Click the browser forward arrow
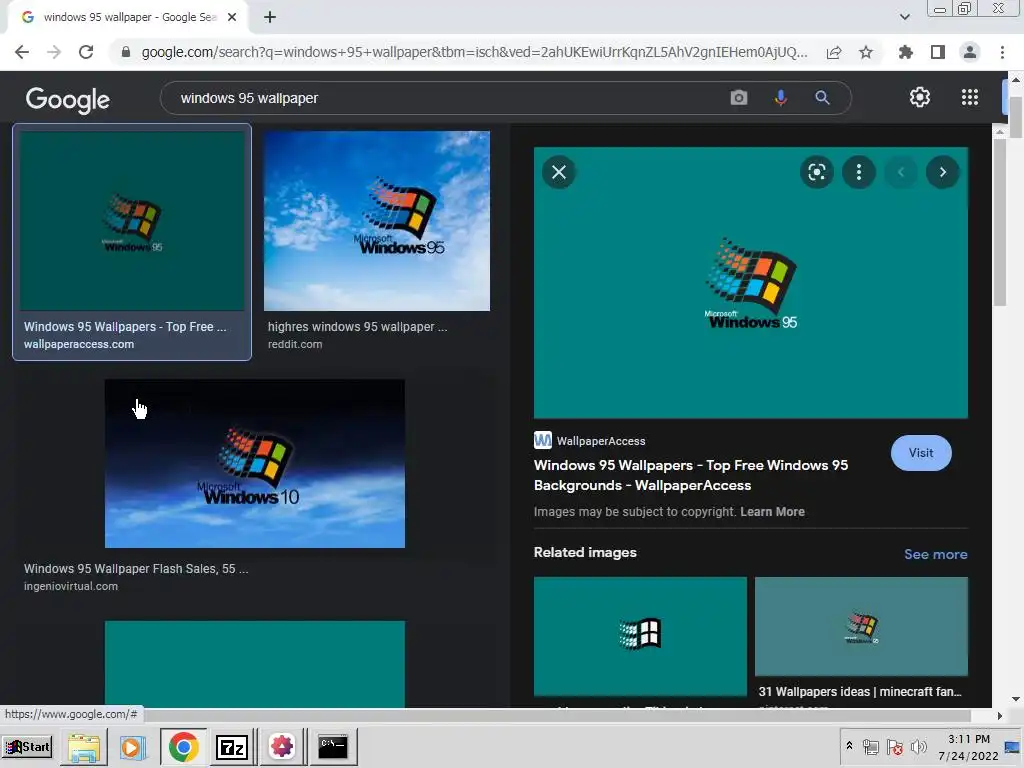This screenshot has width=1024, height=768. (x=54, y=52)
